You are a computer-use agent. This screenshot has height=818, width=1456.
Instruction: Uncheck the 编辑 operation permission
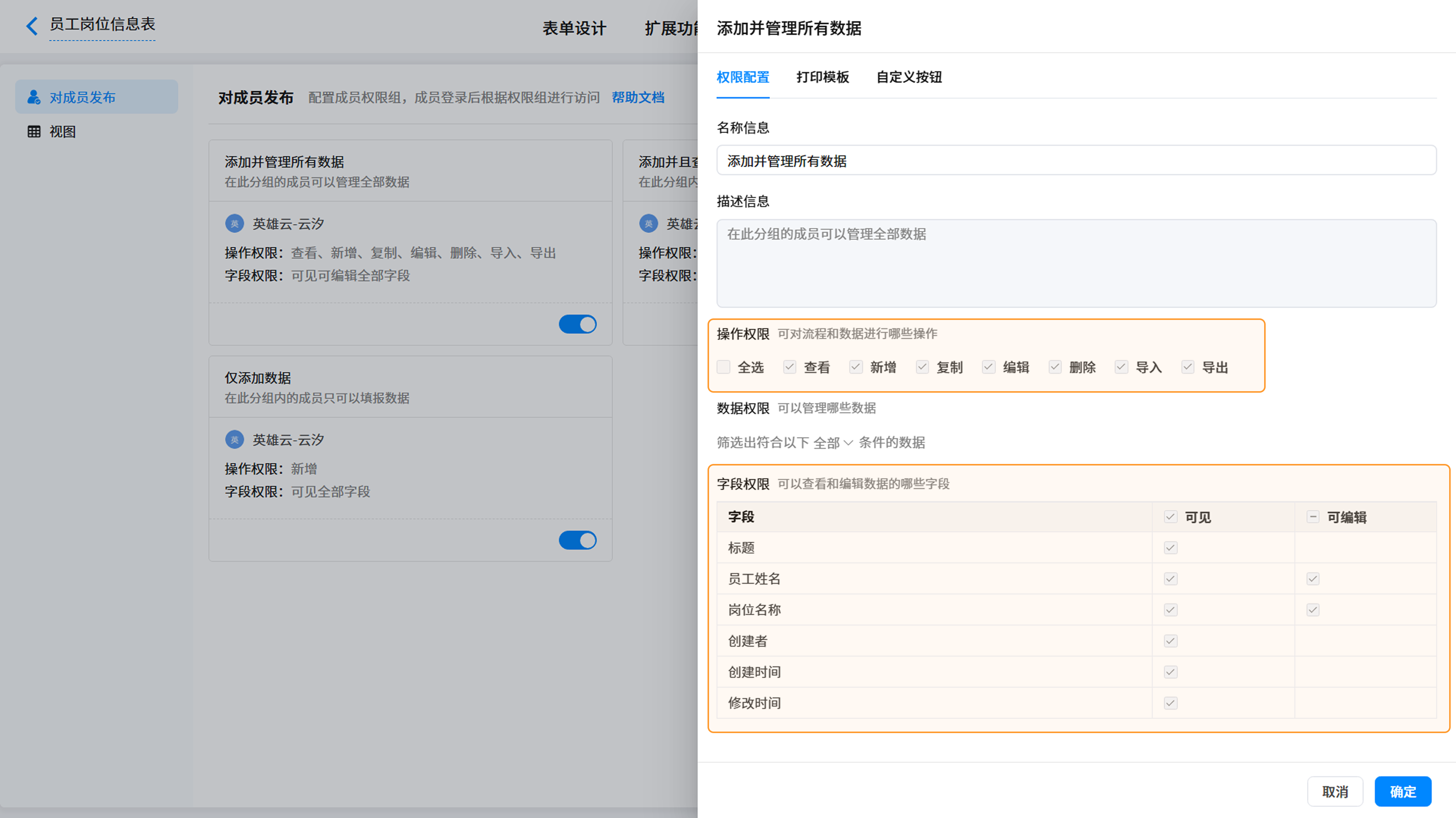coord(988,367)
